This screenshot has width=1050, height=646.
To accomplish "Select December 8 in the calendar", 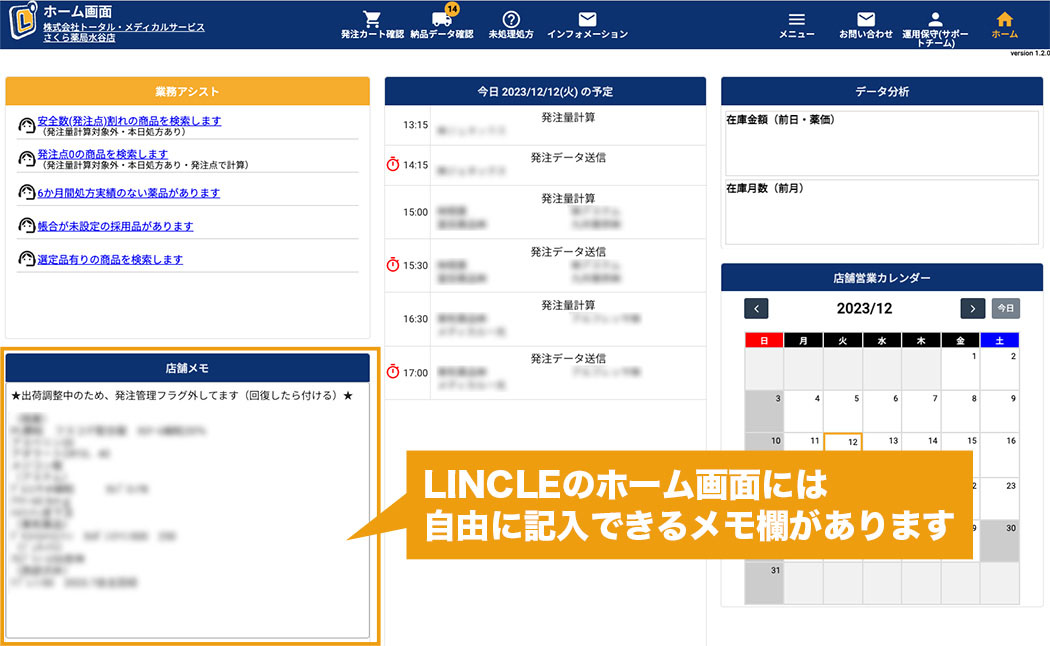I will click(x=960, y=411).
